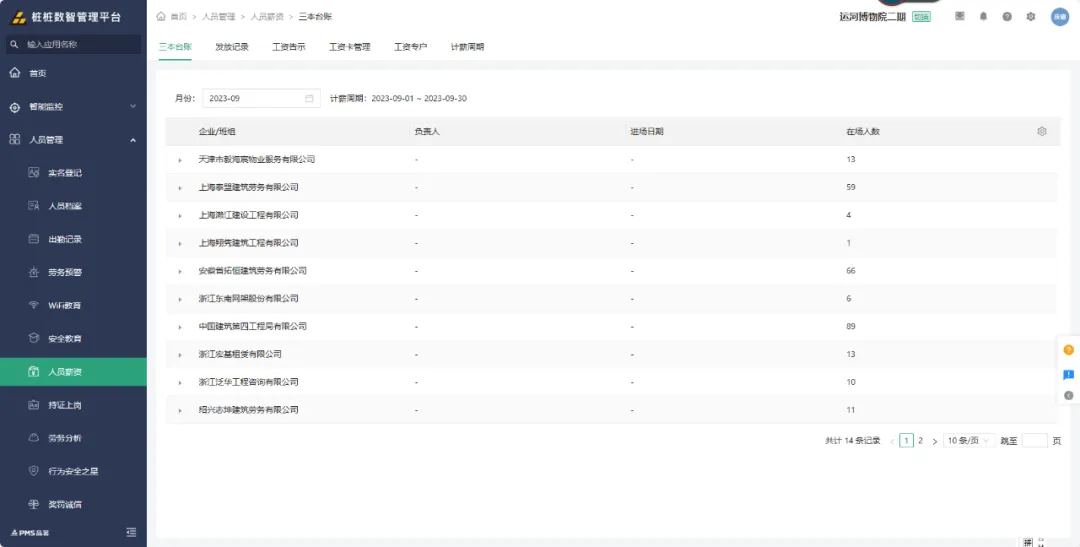Switch to the 三本台账 tab
This screenshot has width=1080, height=547.
click(x=175, y=47)
